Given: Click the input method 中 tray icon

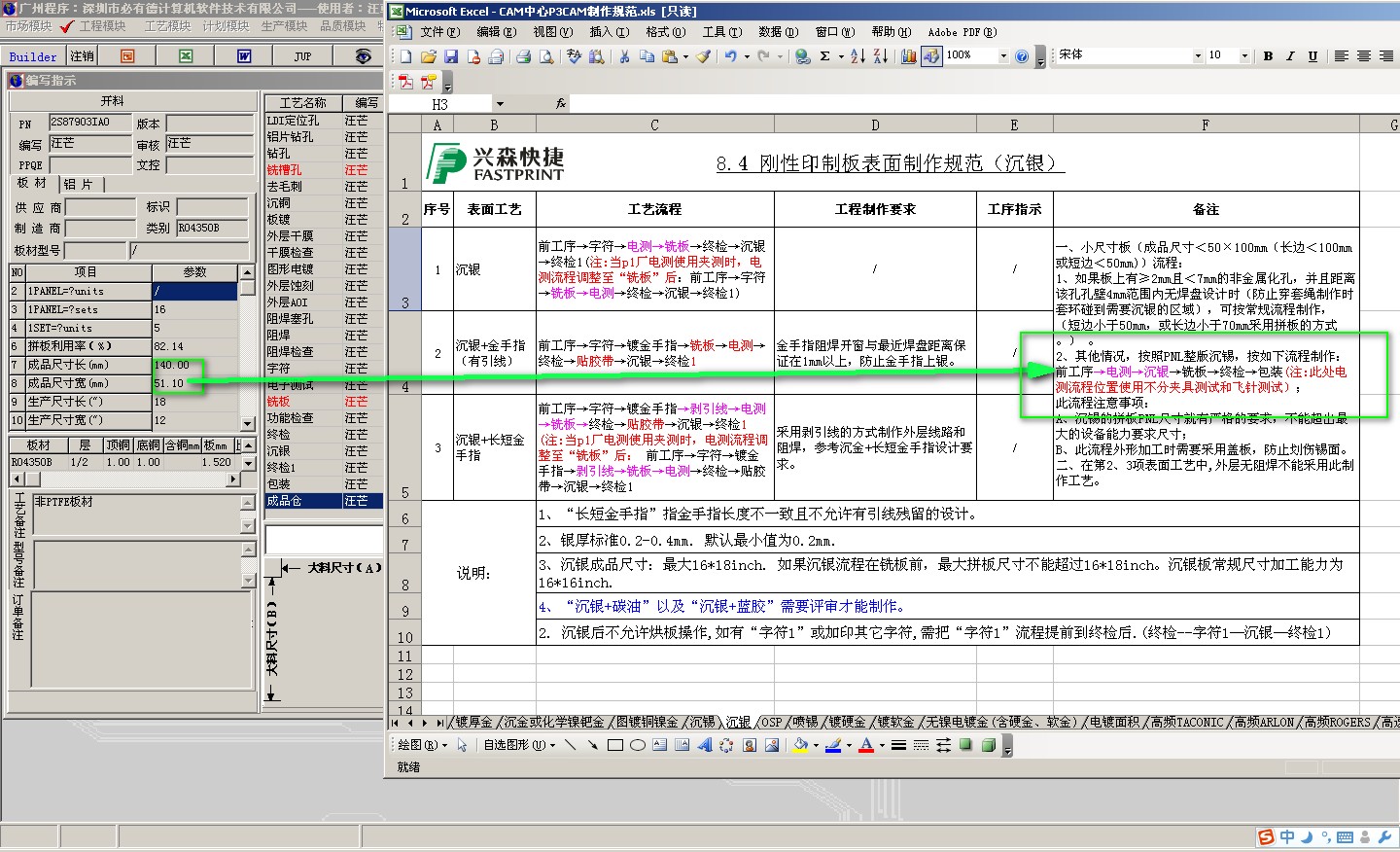Looking at the screenshot, I should click(1286, 837).
